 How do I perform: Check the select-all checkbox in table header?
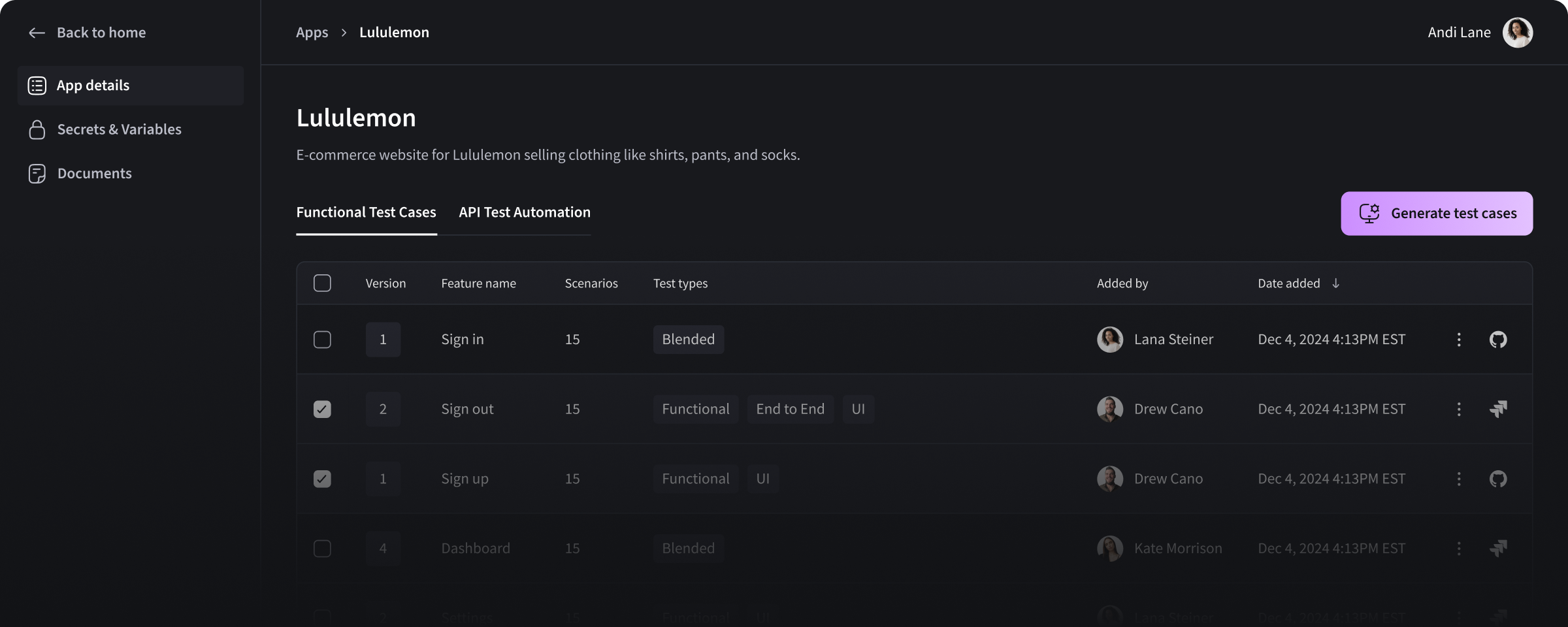pyautogui.click(x=322, y=283)
